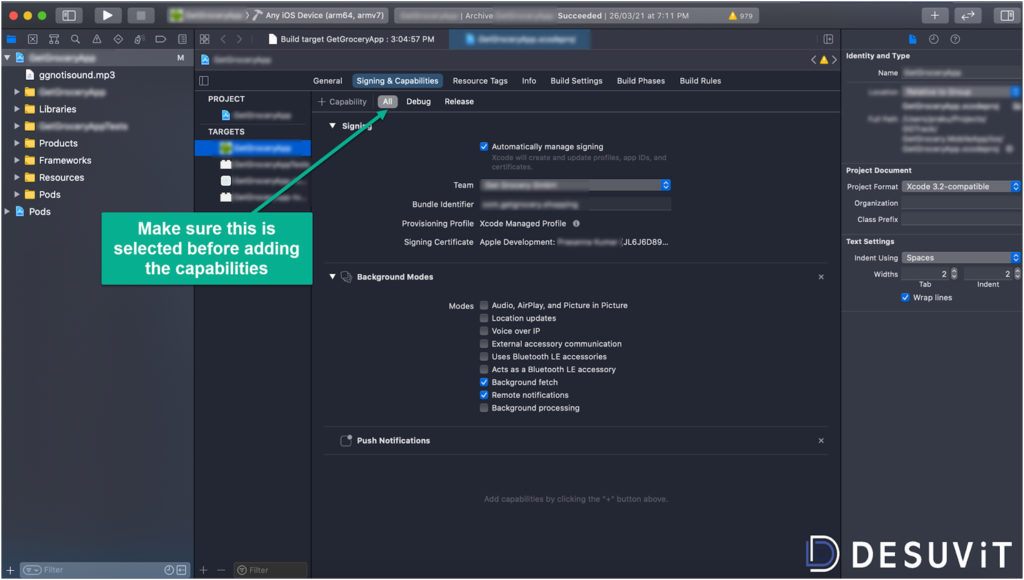1024x580 pixels.
Task: Enable Voice over IP mode
Action: [484, 331]
